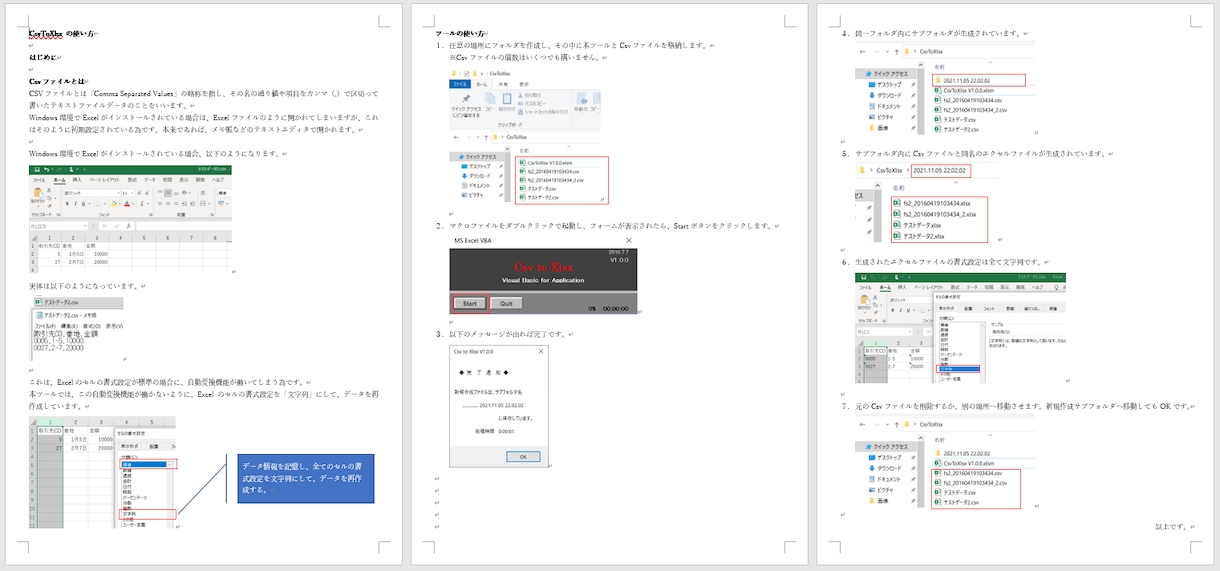Click the 'CsvToXlsx の使い方' title on page one
The width and height of the screenshot is (1220, 571).
coord(62,34)
